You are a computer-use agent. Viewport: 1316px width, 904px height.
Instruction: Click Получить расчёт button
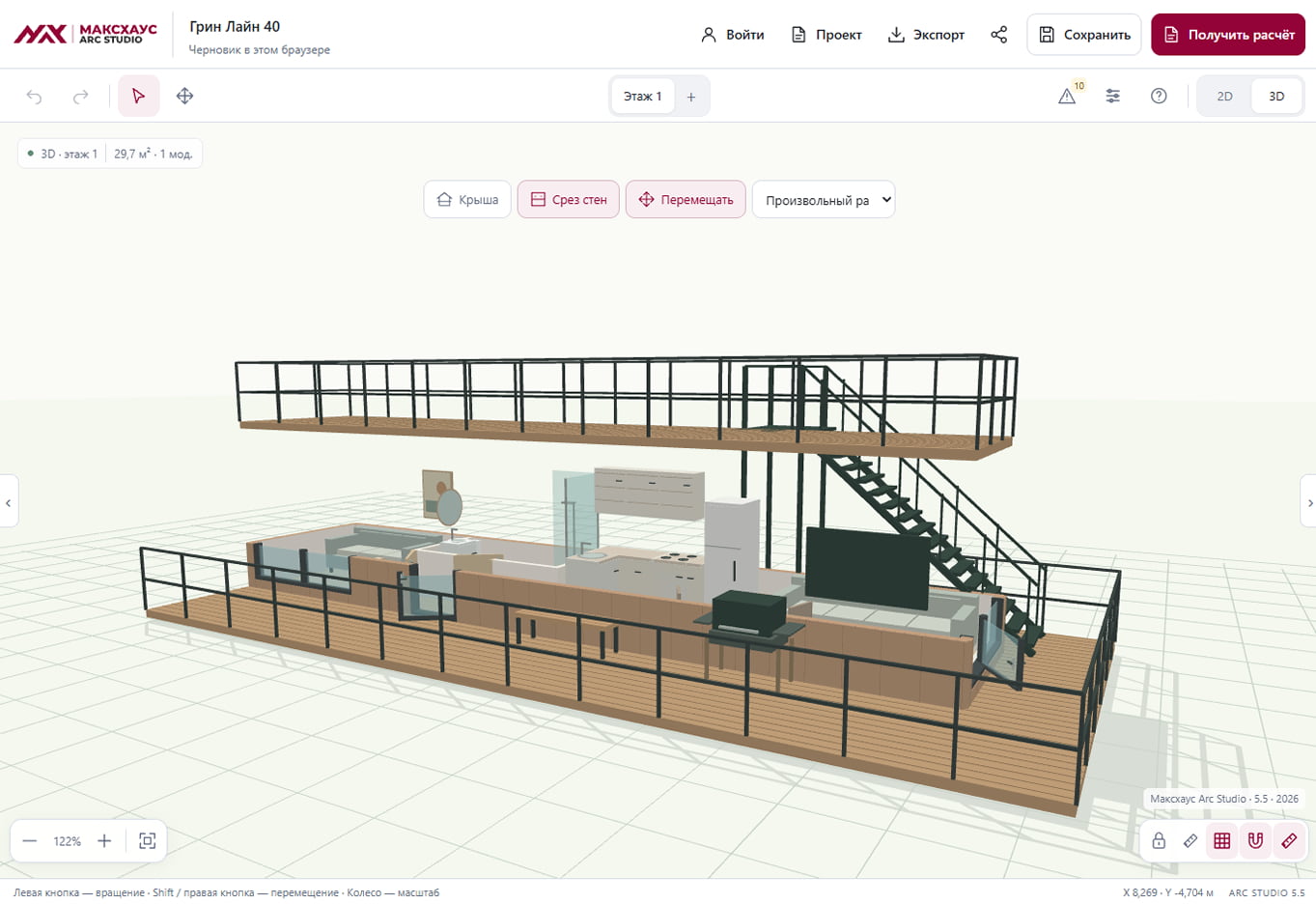tap(1228, 35)
